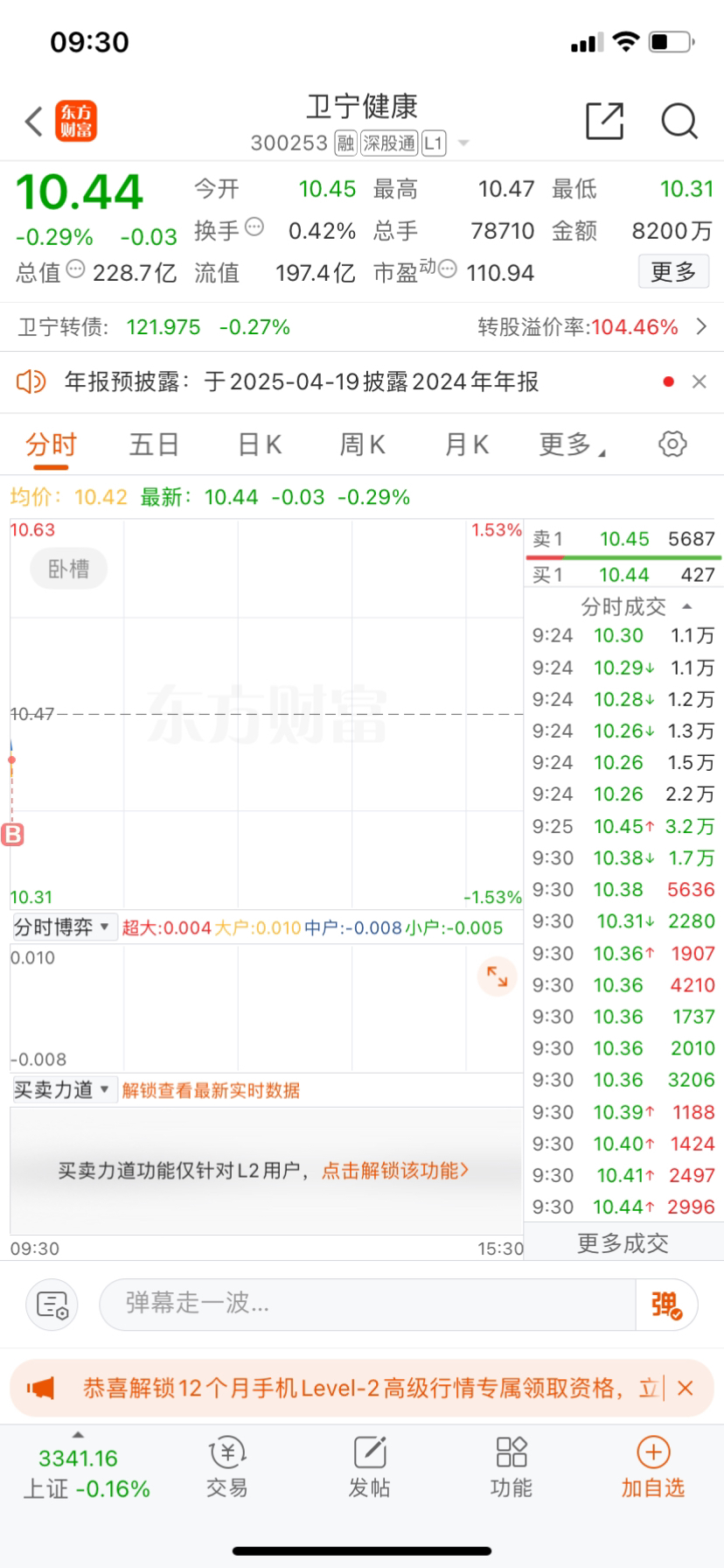Viewport: 724px width, 1568px height.
Task: Tap the 融 margin trading badge
Action: [x=345, y=143]
